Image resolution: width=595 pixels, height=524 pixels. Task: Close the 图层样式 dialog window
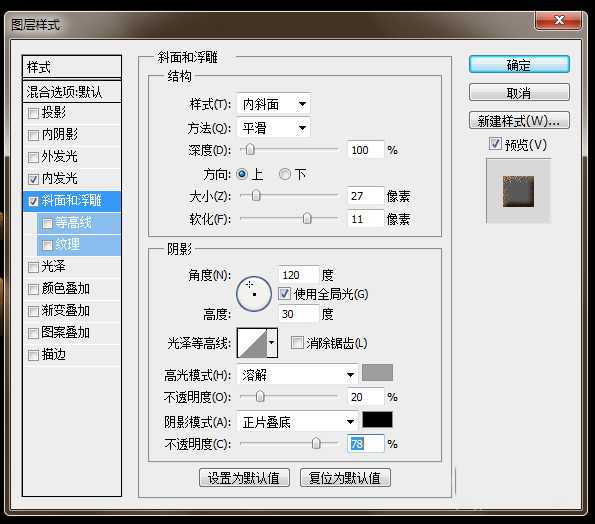coord(559,20)
